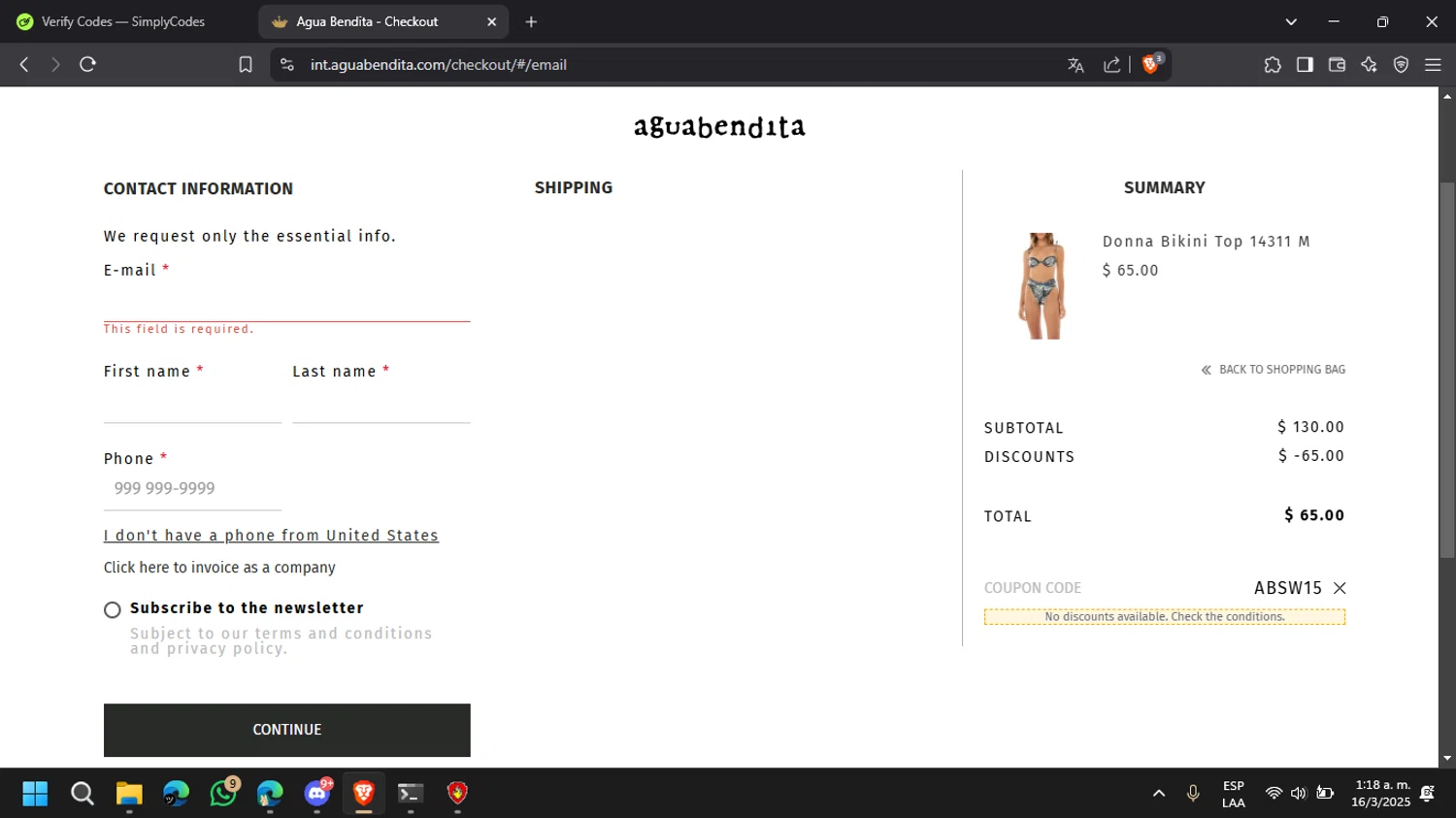Click the clock and date in taskbar
The height and width of the screenshot is (818, 1456).
click(x=1382, y=794)
